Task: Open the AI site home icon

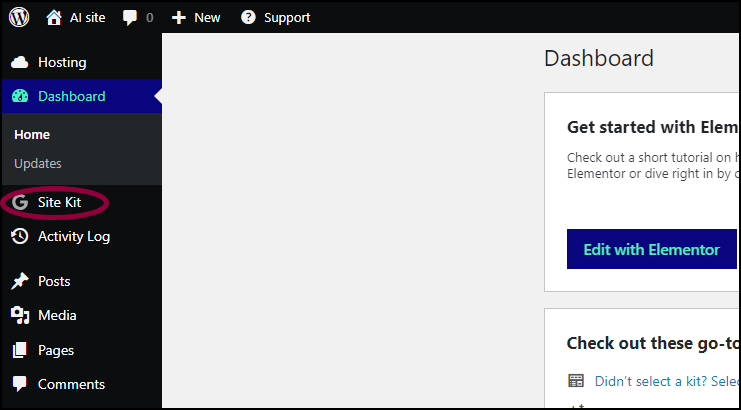Action: (x=54, y=17)
